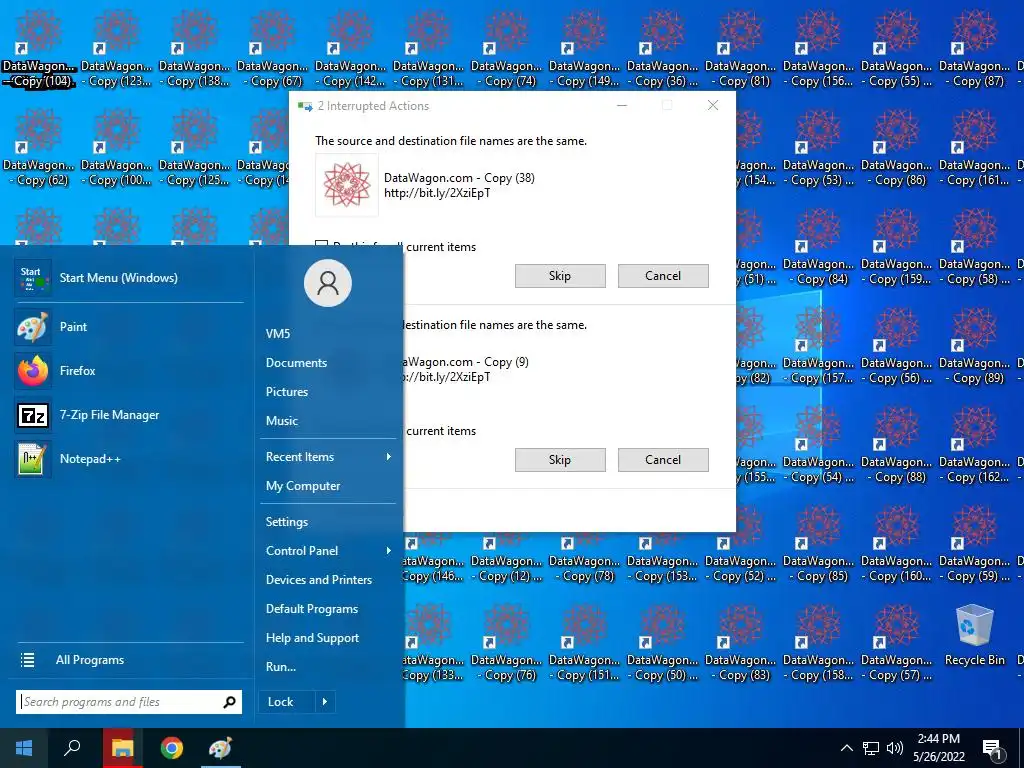Image resolution: width=1024 pixels, height=768 pixels.
Task: Select DataWagon Copy (62) desktop shortcut
Action: pyautogui.click(x=38, y=146)
